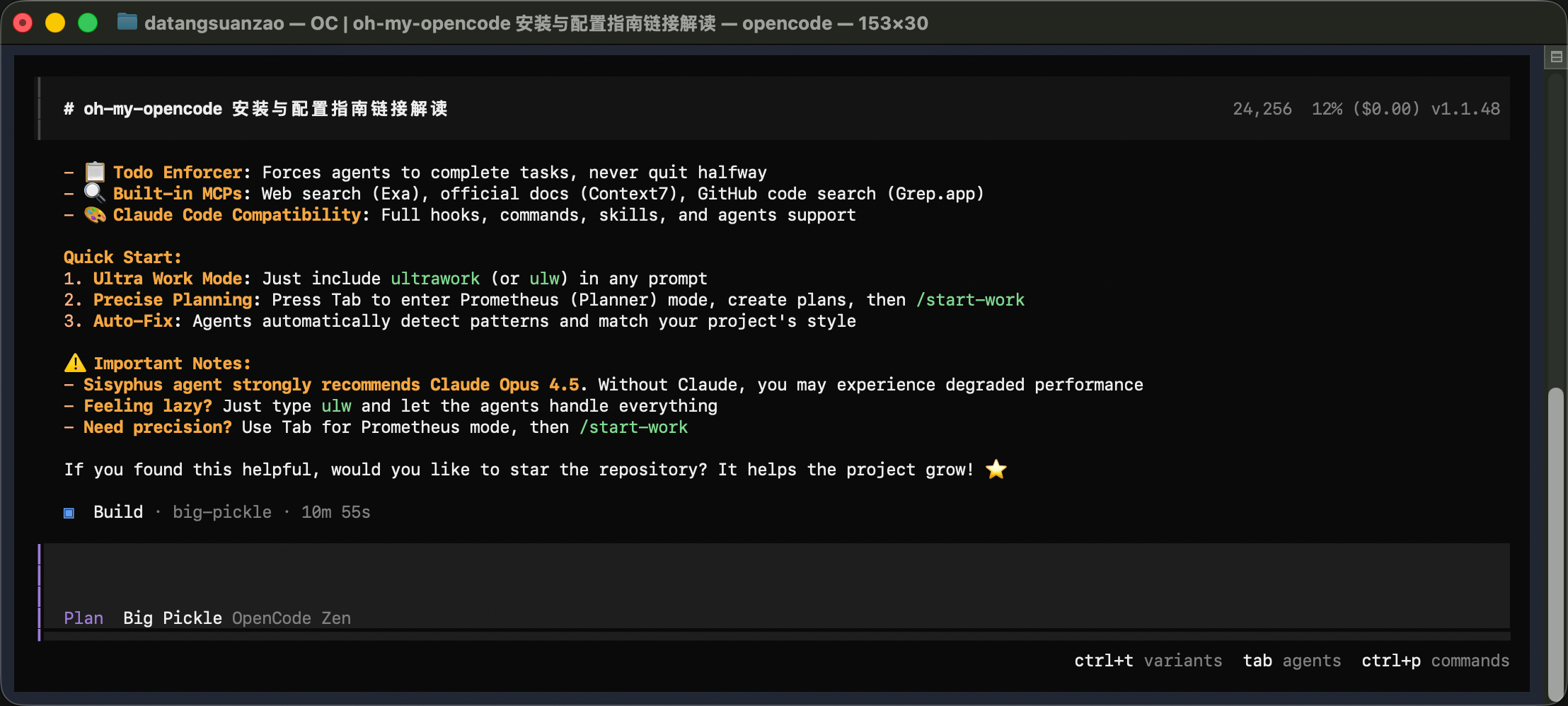1568x706 pixels.
Task: Click the Feeling lazy? text
Action: (x=148, y=406)
